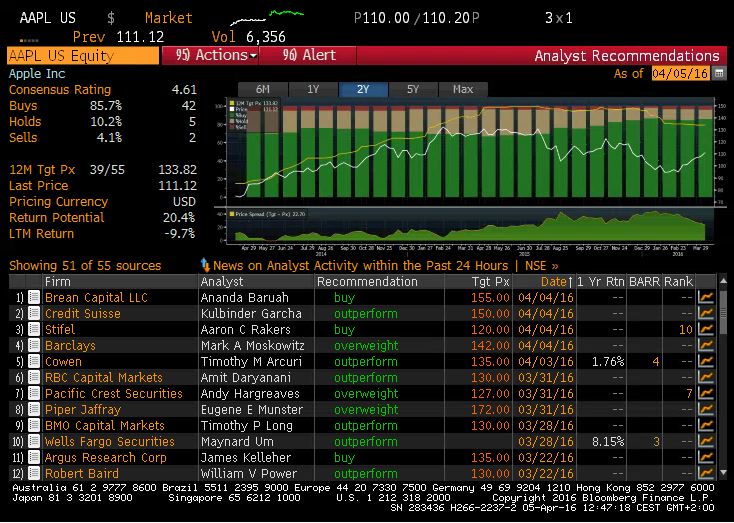Open the chart icon in the Stifel row

point(705,330)
